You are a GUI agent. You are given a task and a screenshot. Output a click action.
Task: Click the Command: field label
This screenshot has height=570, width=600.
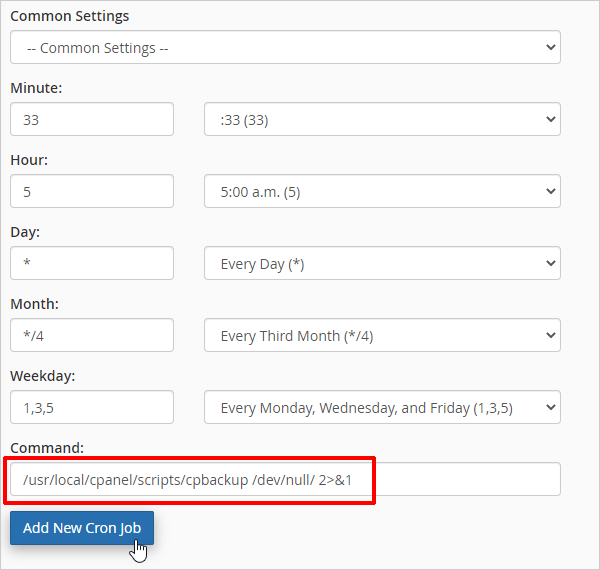[47, 448]
